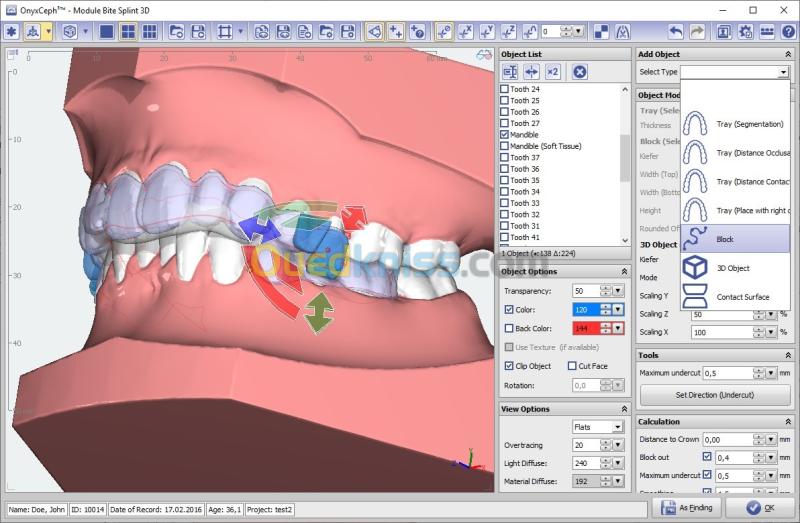Enable the Cut Face checkbox
This screenshot has height=523, width=800.
pos(572,366)
